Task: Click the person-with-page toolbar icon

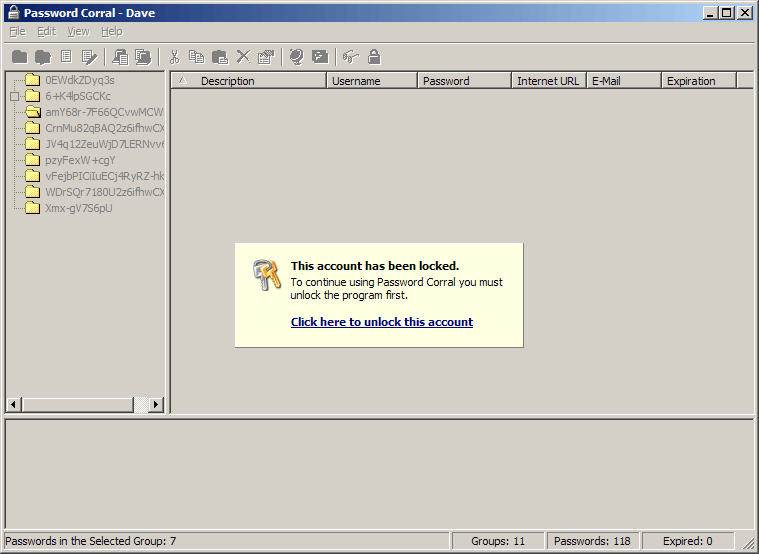Action: (120, 57)
